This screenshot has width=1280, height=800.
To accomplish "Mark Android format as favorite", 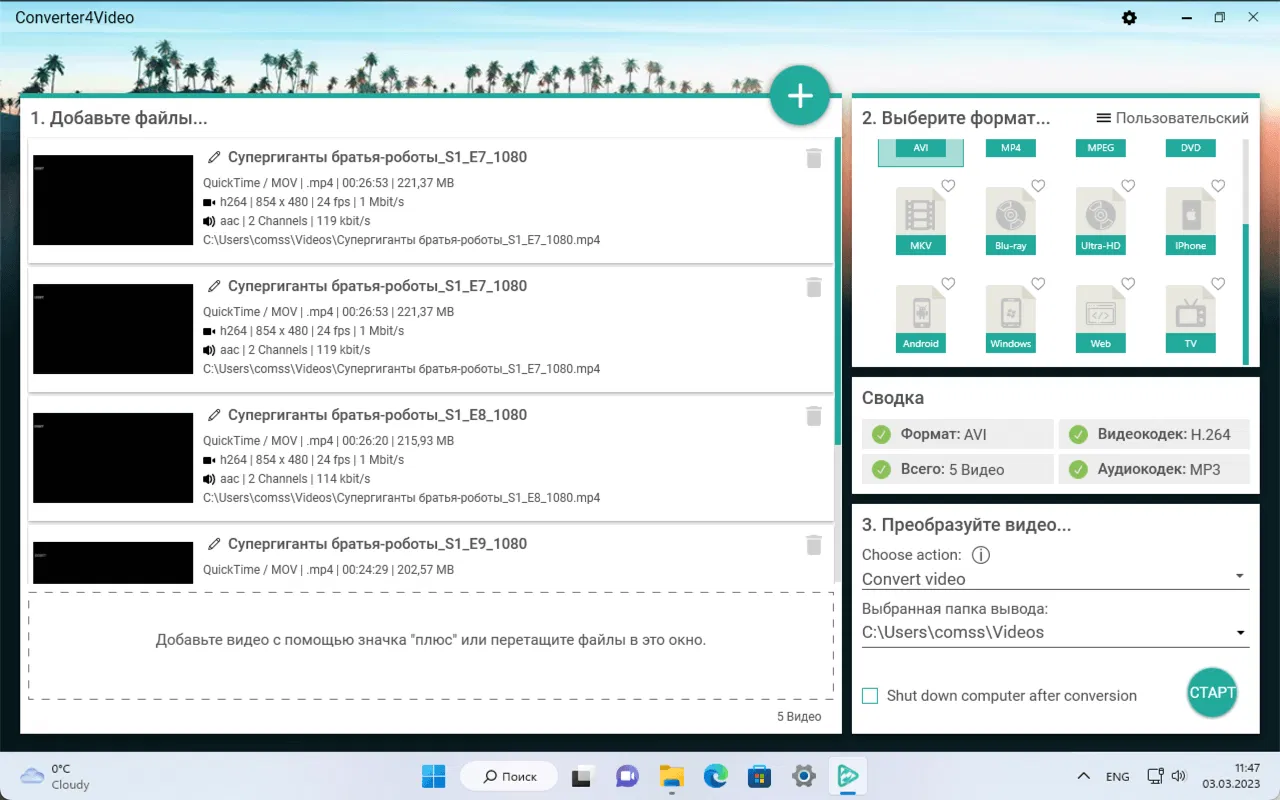I will (948, 284).
